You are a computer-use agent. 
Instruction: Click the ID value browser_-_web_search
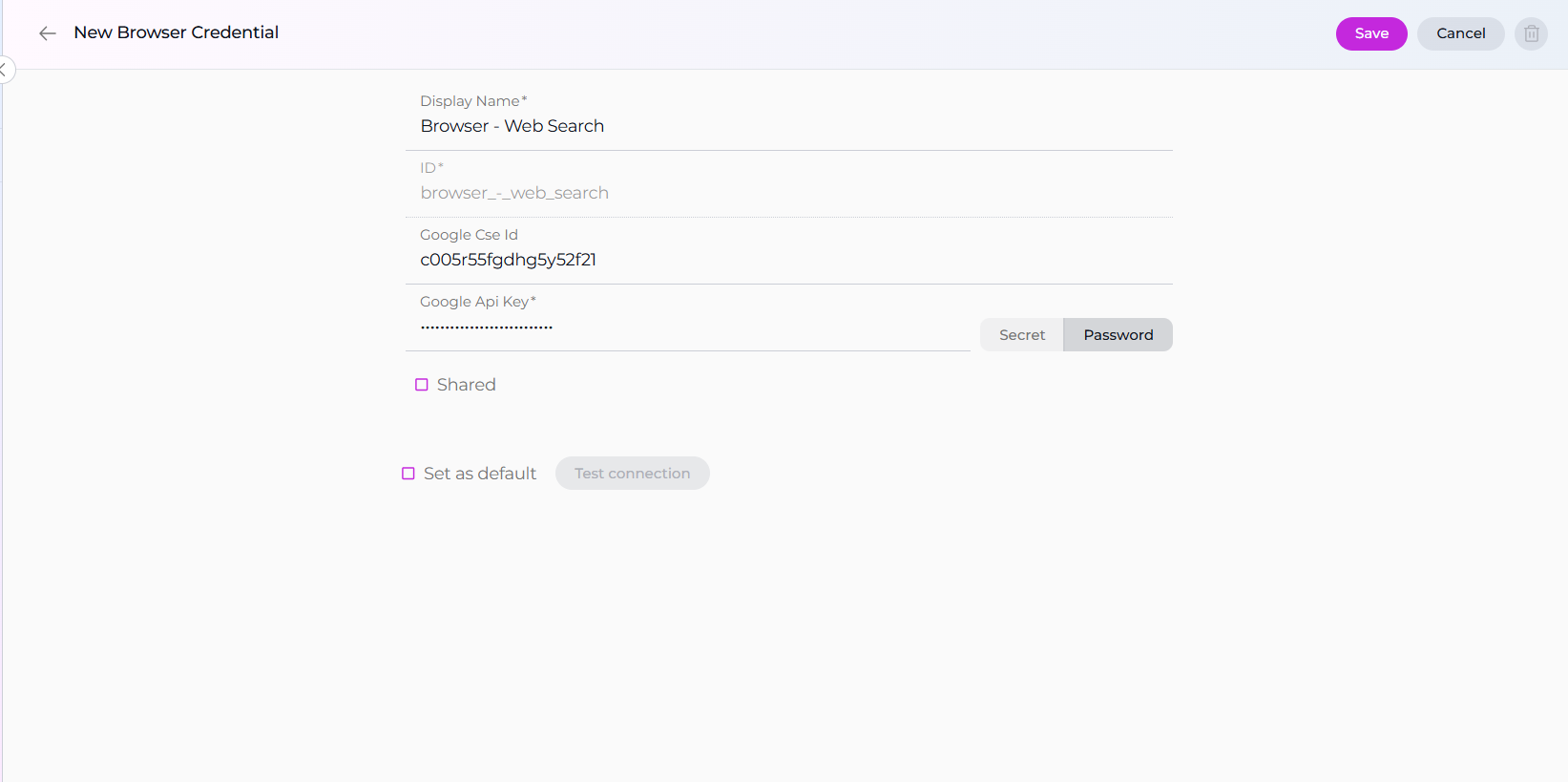514,193
